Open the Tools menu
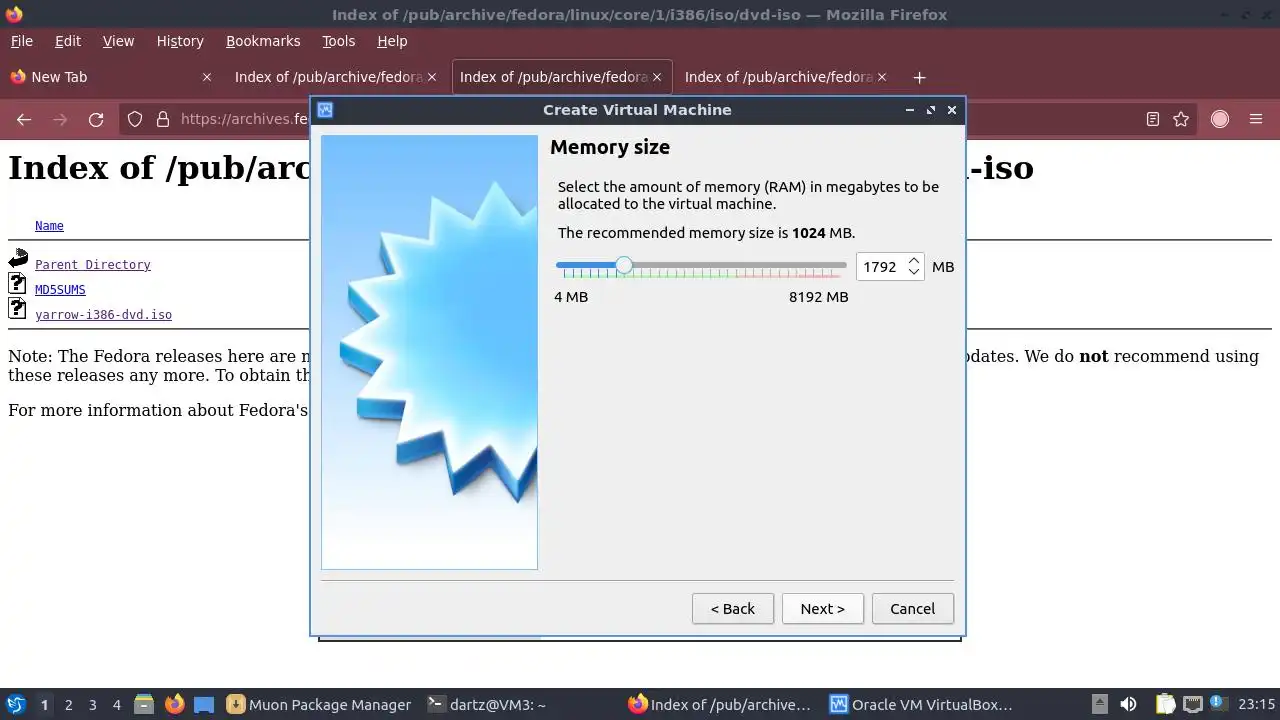The image size is (1280, 720). (339, 41)
